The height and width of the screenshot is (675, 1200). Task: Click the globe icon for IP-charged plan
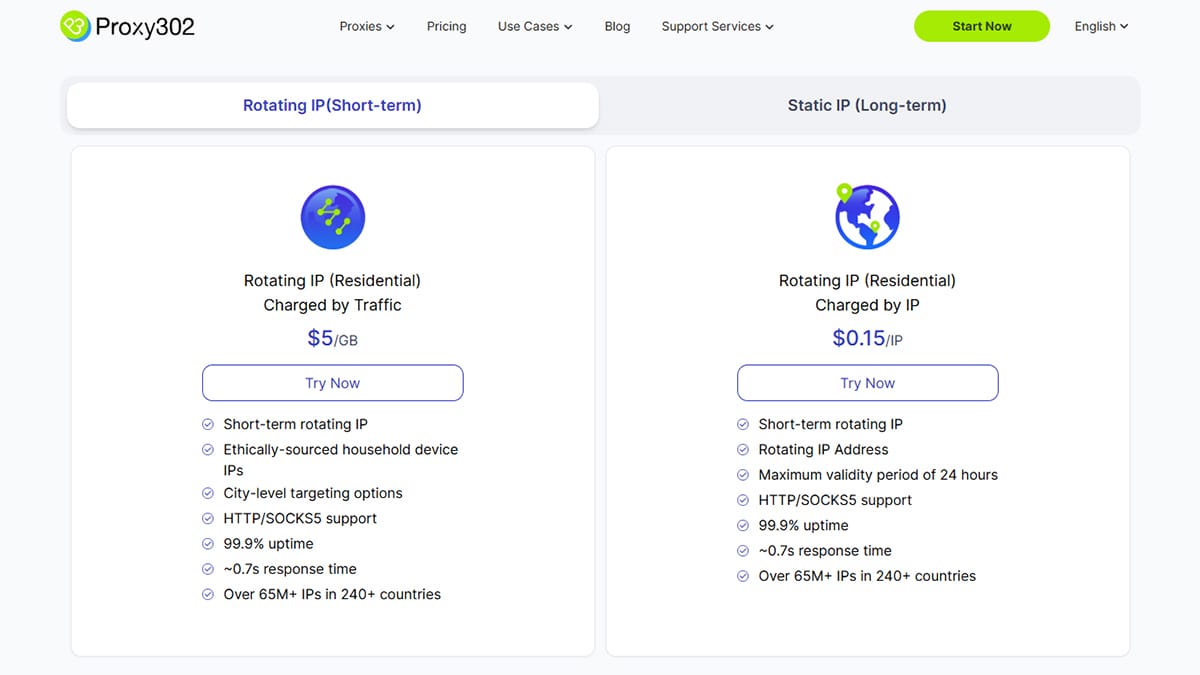pyautogui.click(x=867, y=217)
